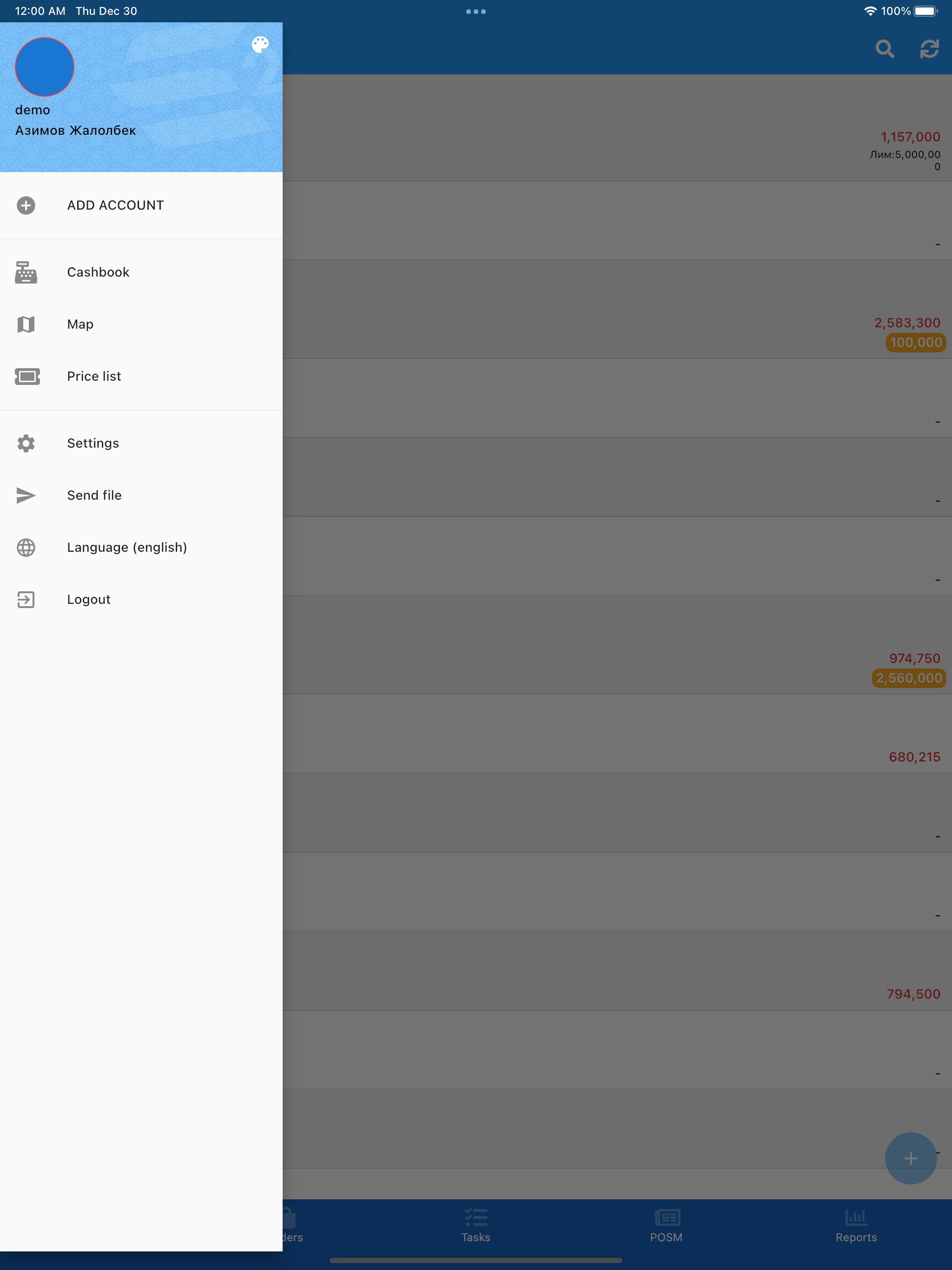952x1270 pixels.
Task: Select the 2,583,300 balance amount
Action: click(x=907, y=323)
